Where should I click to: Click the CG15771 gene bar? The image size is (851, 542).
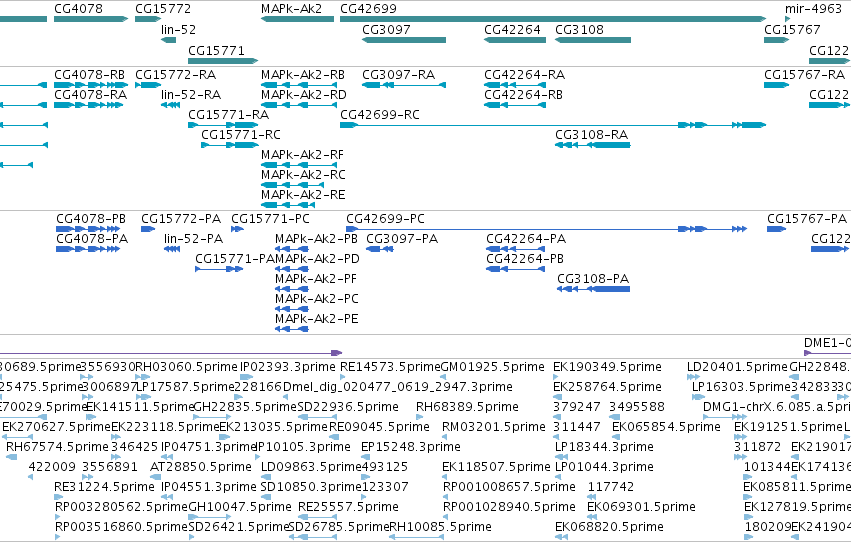223,61
